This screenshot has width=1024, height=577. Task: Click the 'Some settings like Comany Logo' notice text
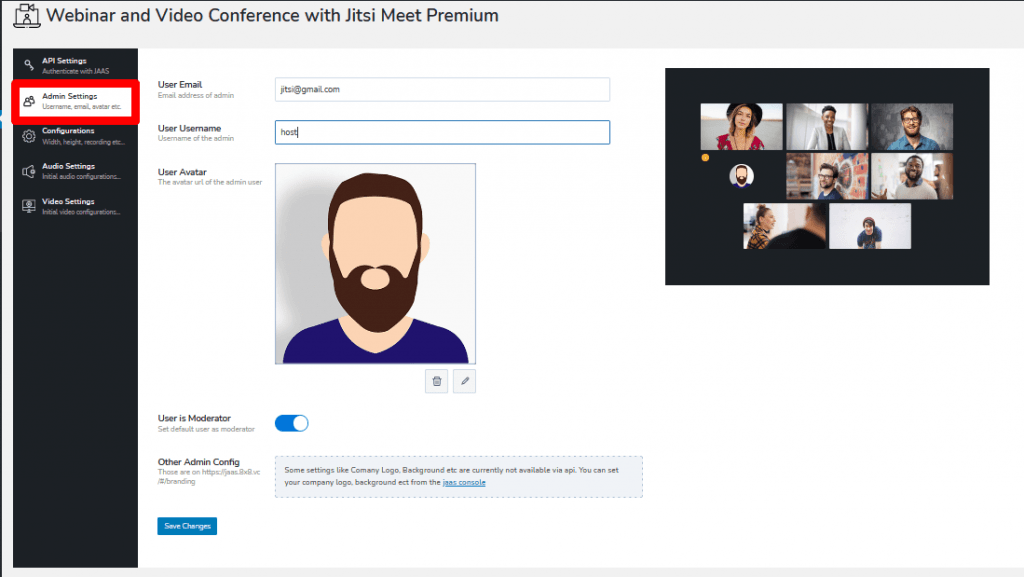coord(451,476)
